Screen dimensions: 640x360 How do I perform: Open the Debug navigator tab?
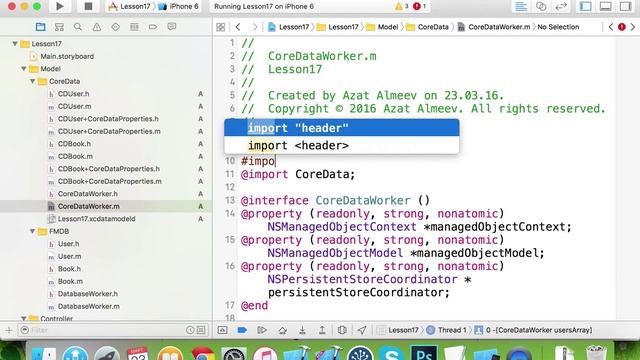coord(134,27)
